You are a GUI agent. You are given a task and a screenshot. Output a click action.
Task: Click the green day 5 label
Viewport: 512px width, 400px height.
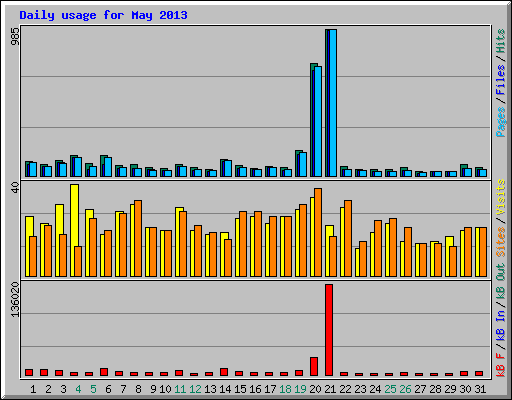pyautogui.click(x=93, y=389)
